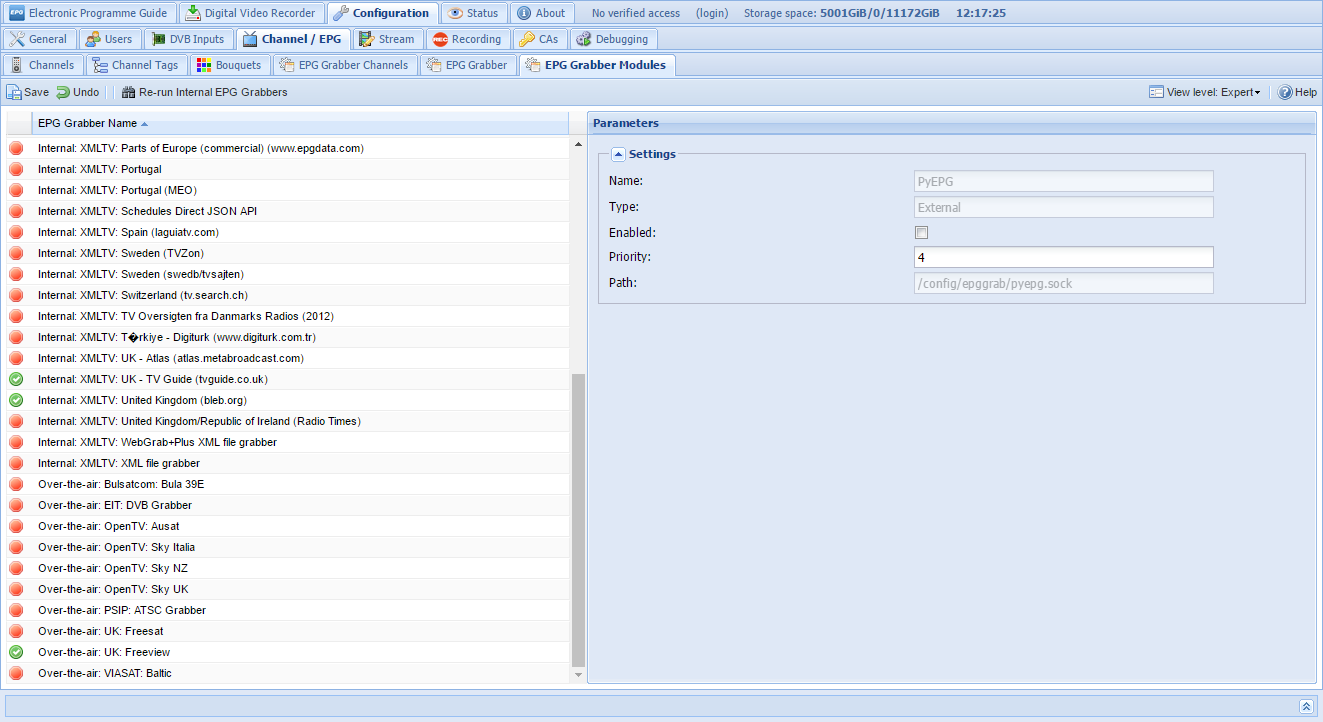This screenshot has width=1323, height=722.
Task: Select the Digiturk grabber row
Action: (x=288, y=337)
